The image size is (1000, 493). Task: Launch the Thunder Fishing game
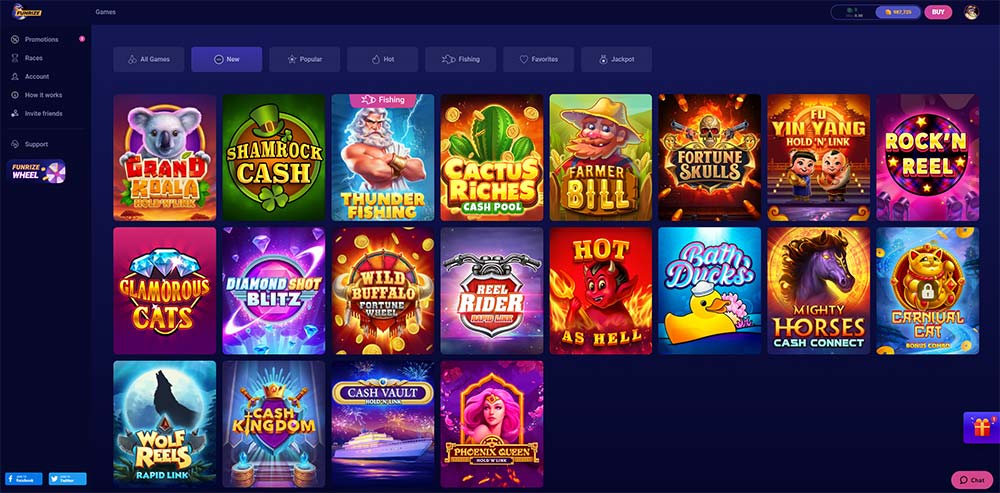383,158
